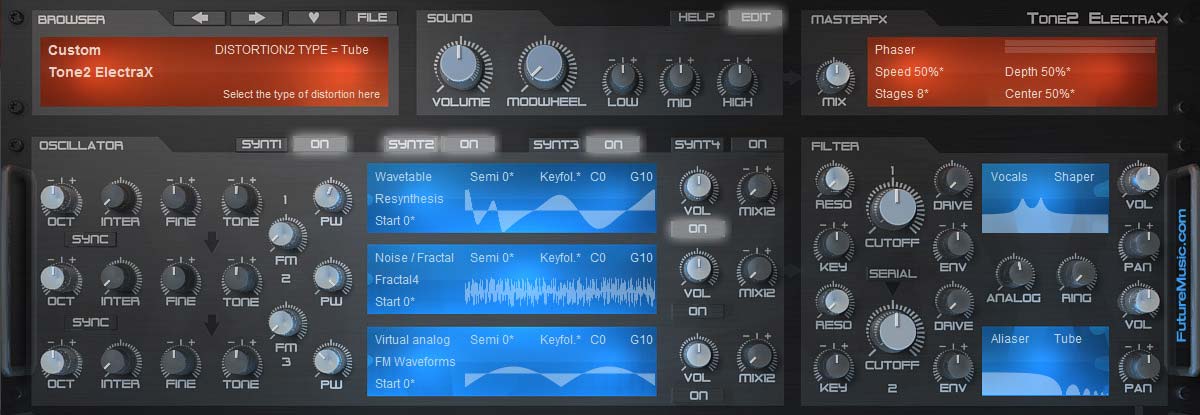This screenshot has height=415, width=1200.
Task: Click filter 1 RESO knob
Action: pos(835,178)
